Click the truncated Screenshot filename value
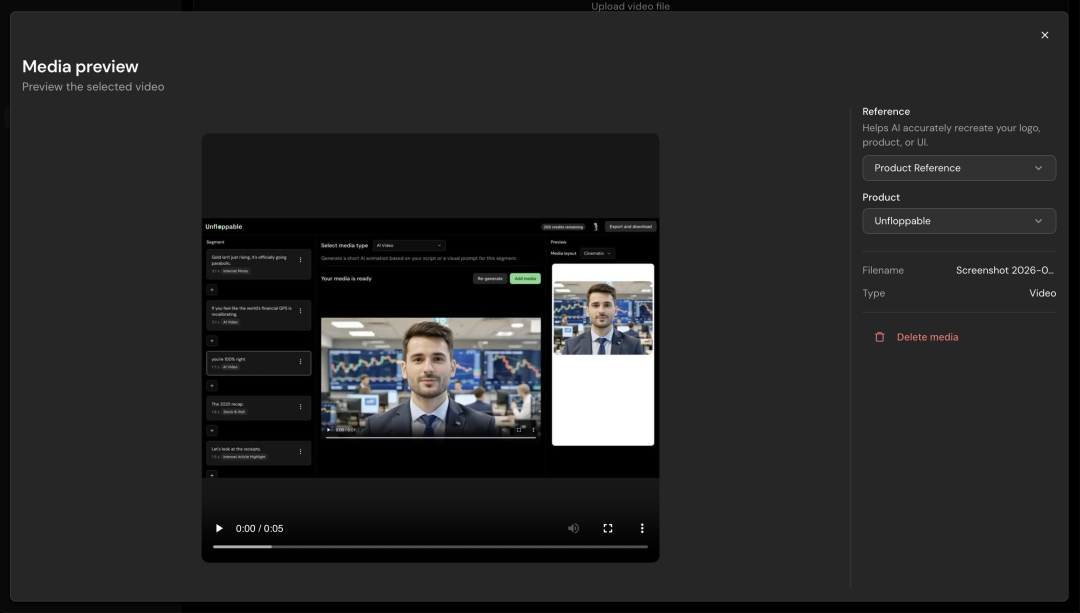The width and height of the screenshot is (1080, 613). 1004,270
